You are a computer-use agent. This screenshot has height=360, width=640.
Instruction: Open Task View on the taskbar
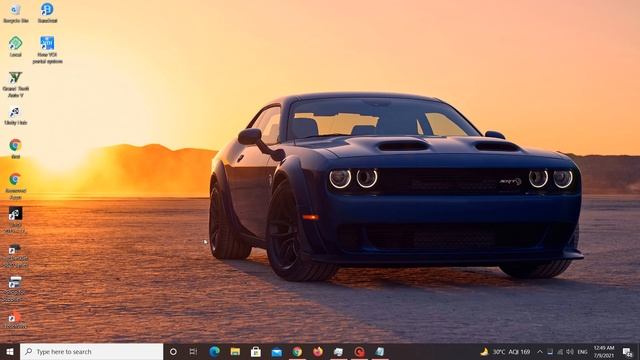pyautogui.click(x=193, y=351)
